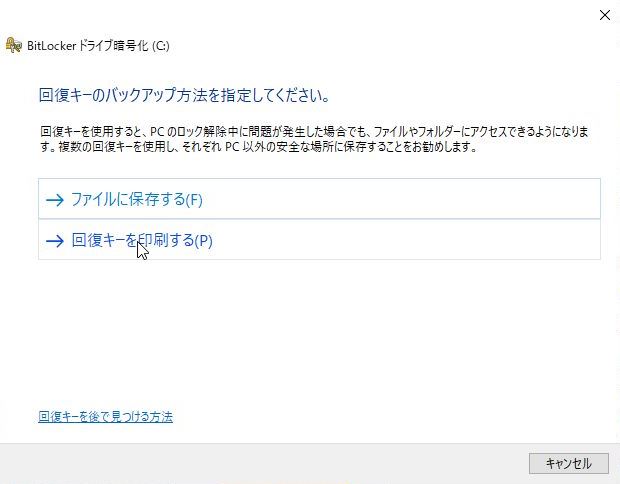Click the (C:) drive label in the title
Viewport: 620px width, 484px height.
click(x=161, y=46)
